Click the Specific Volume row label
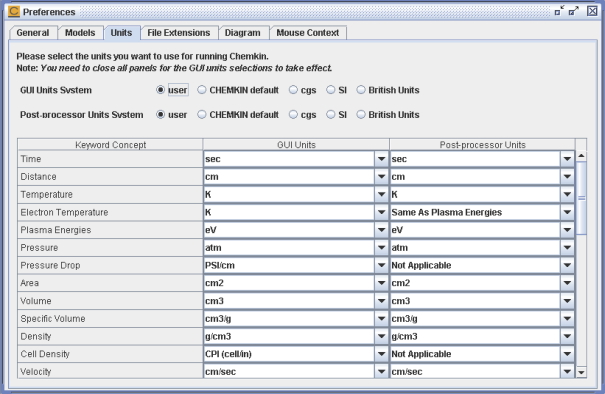This screenshot has height=394, width=605. (52, 319)
